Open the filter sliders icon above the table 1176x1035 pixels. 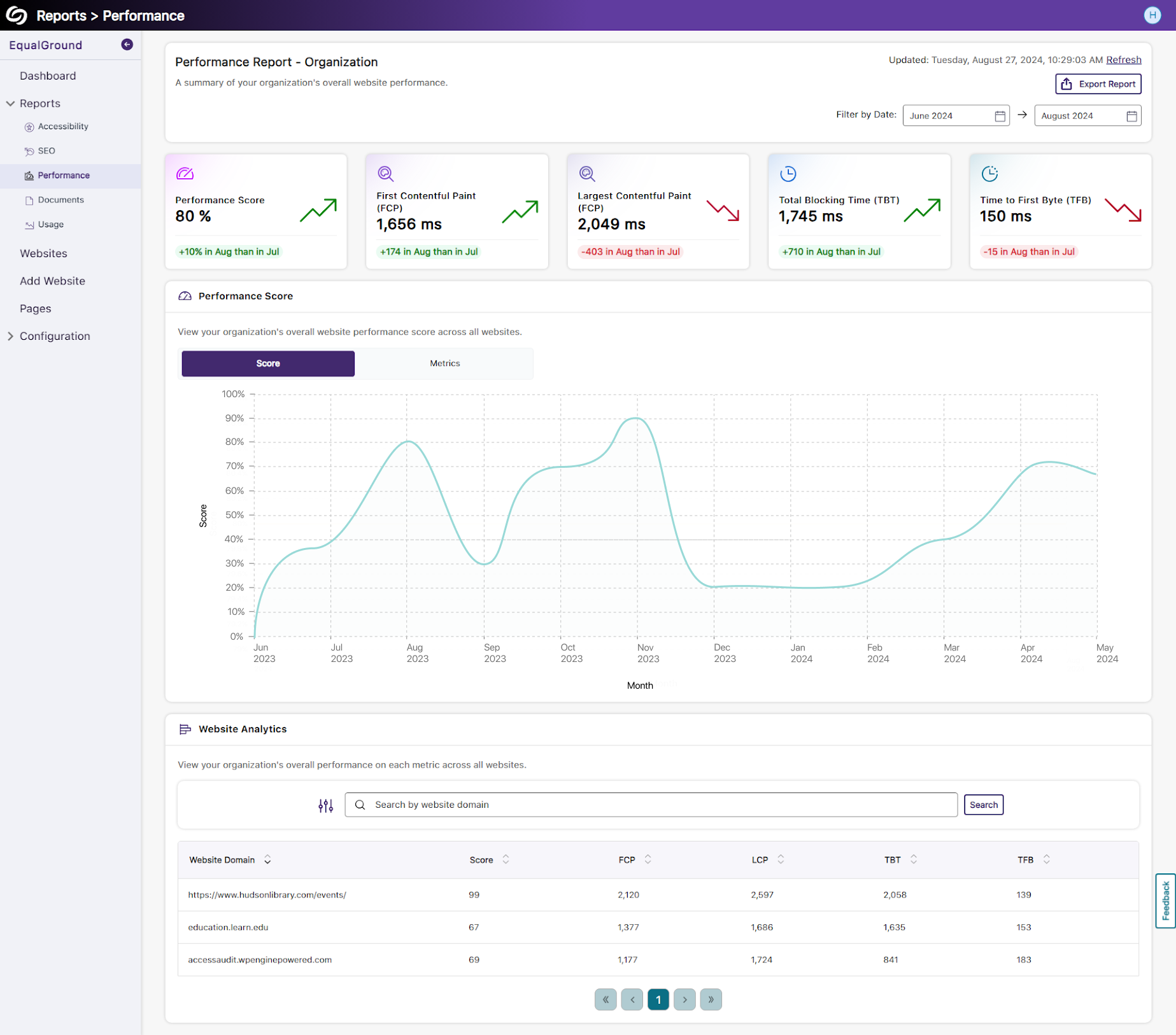pos(325,805)
